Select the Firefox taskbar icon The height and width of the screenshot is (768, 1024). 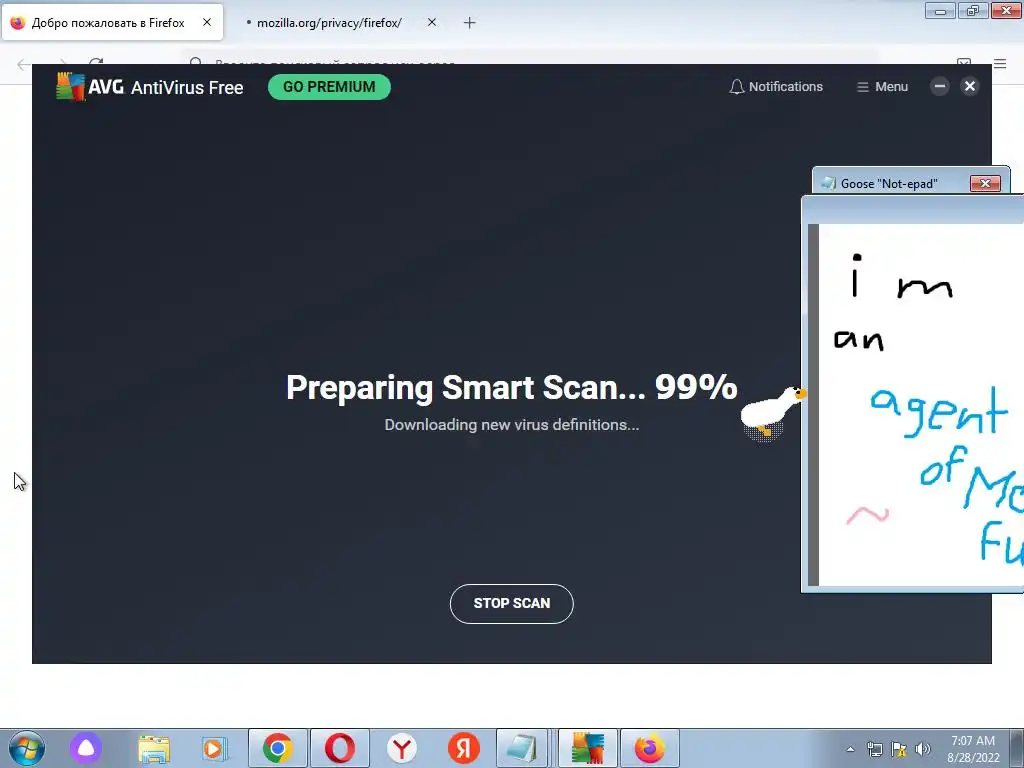650,748
